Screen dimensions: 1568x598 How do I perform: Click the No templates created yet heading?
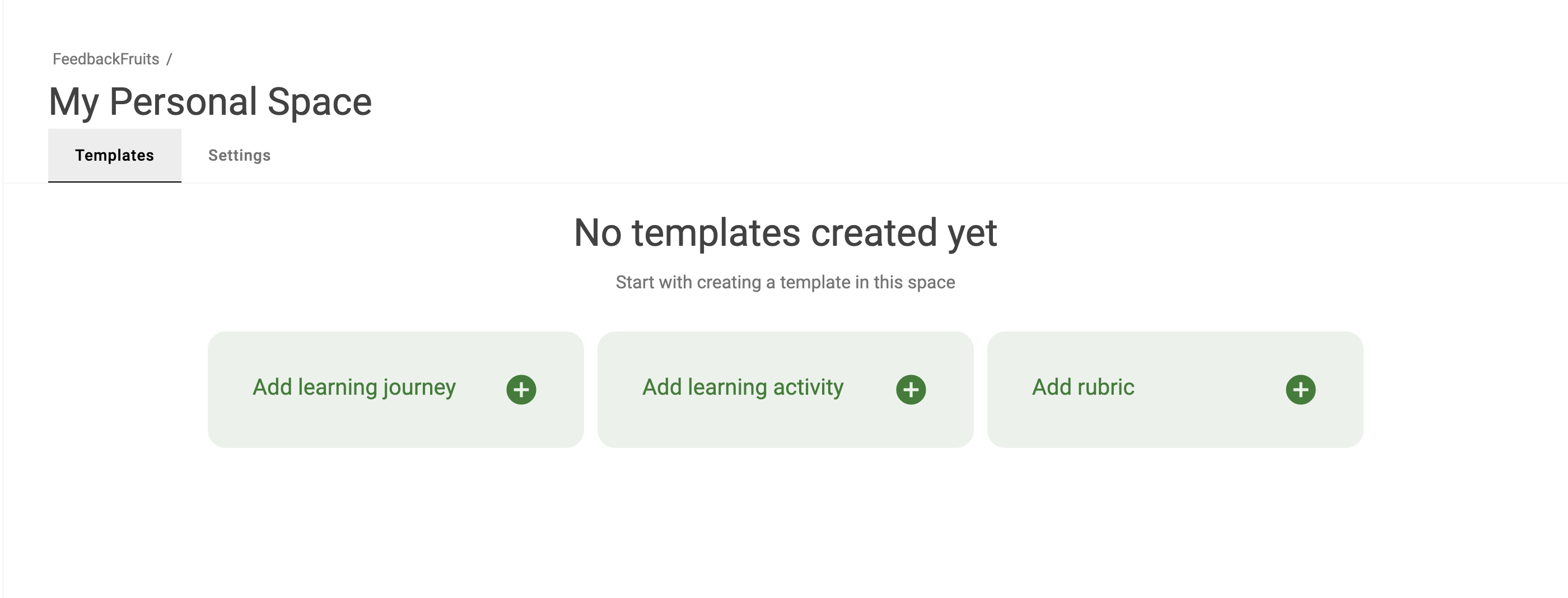click(785, 232)
